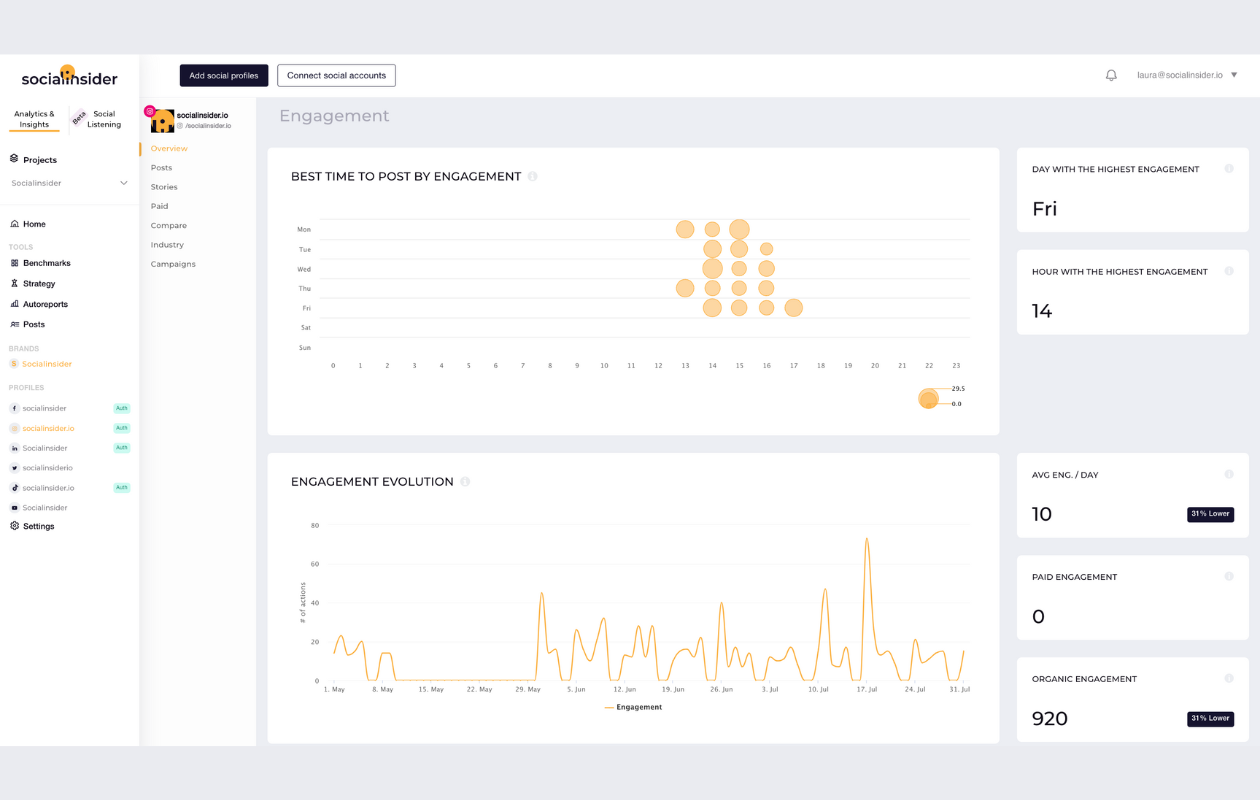Screen dimensions: 1260x800
Task: Click the Friday 17h engagement bubble
Action: [793, 308]
